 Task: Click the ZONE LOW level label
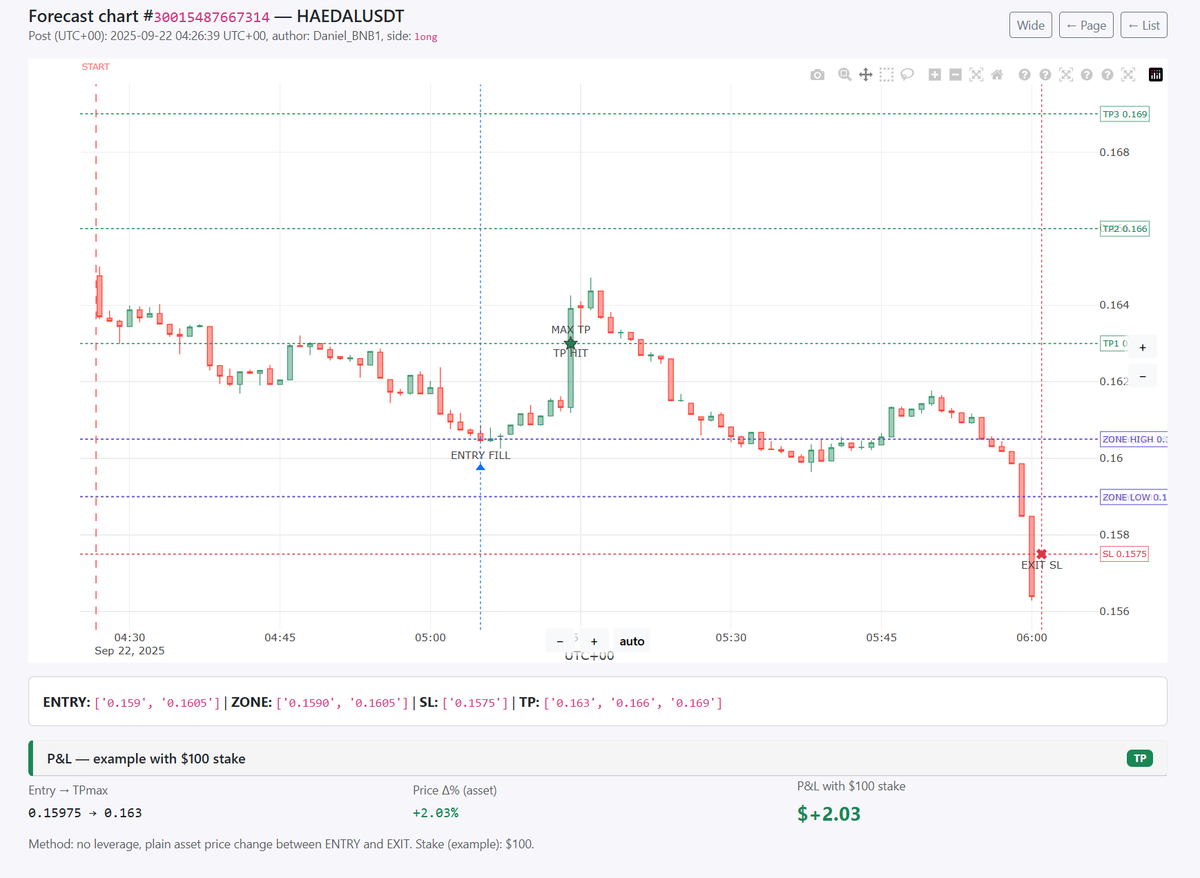1133,497
